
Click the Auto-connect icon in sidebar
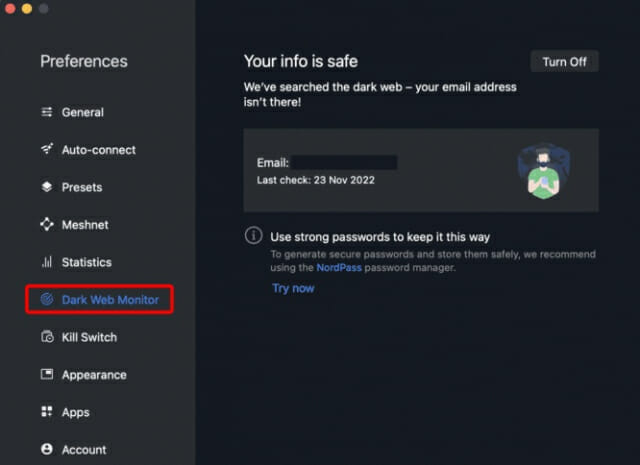coord(46,150)
